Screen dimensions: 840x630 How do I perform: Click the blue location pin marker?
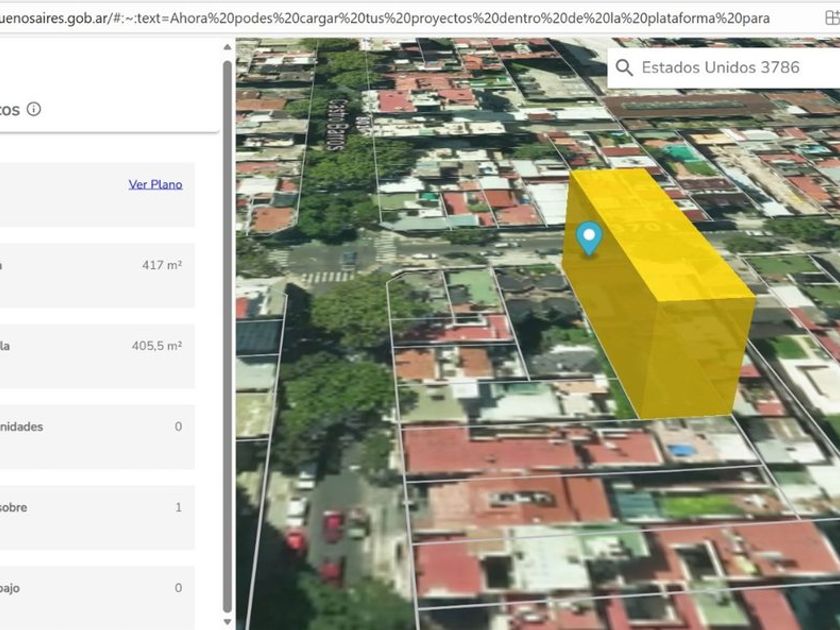pos(589,238)
